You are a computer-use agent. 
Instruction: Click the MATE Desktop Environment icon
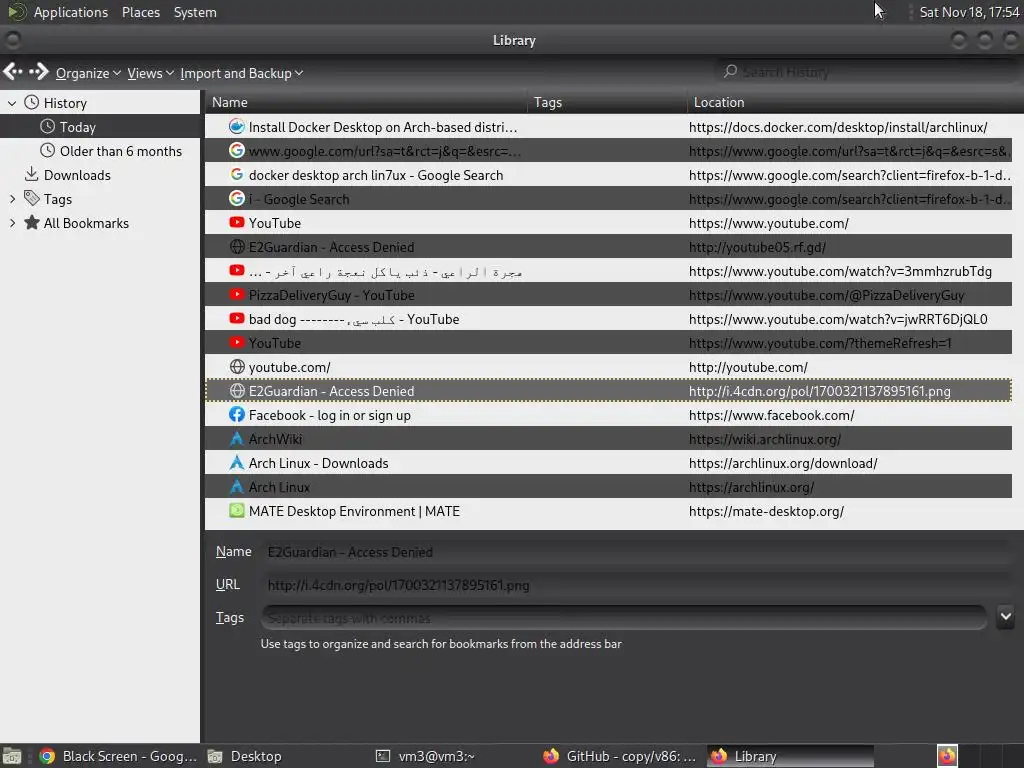[236, 510]
